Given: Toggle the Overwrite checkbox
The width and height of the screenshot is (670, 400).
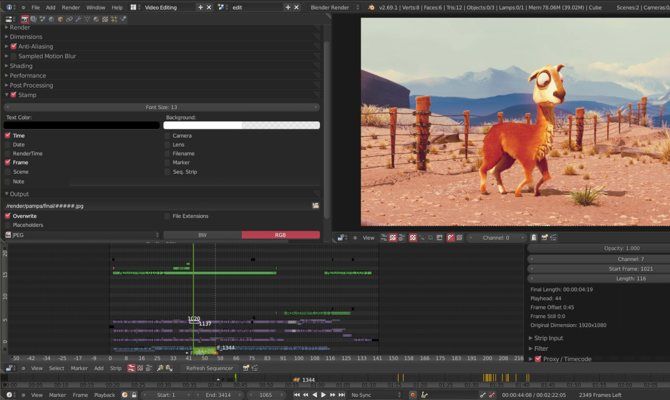Looking at the screenshot, I should [x=8, y=215].
